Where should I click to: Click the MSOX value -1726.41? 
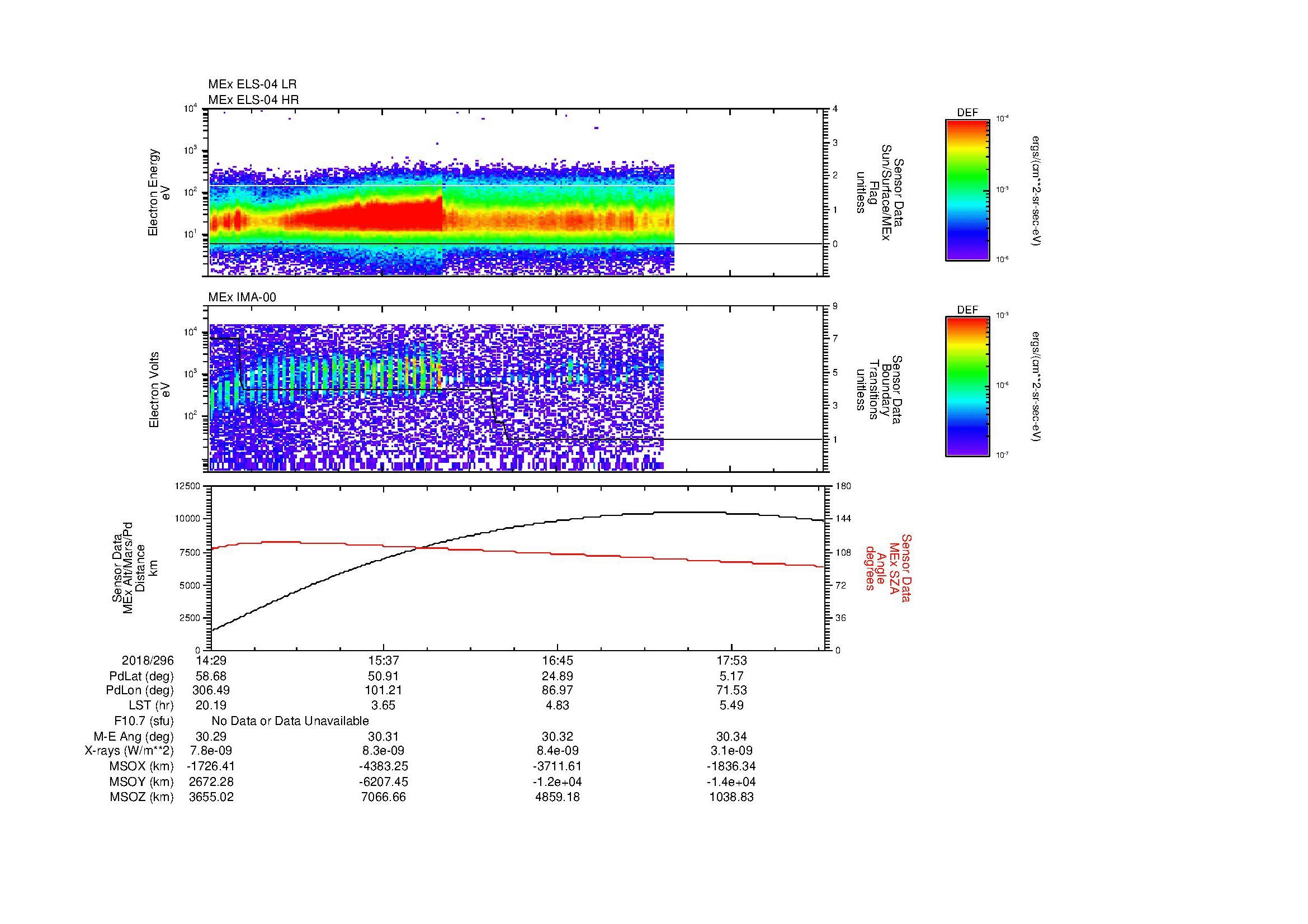tap(211, 766)
